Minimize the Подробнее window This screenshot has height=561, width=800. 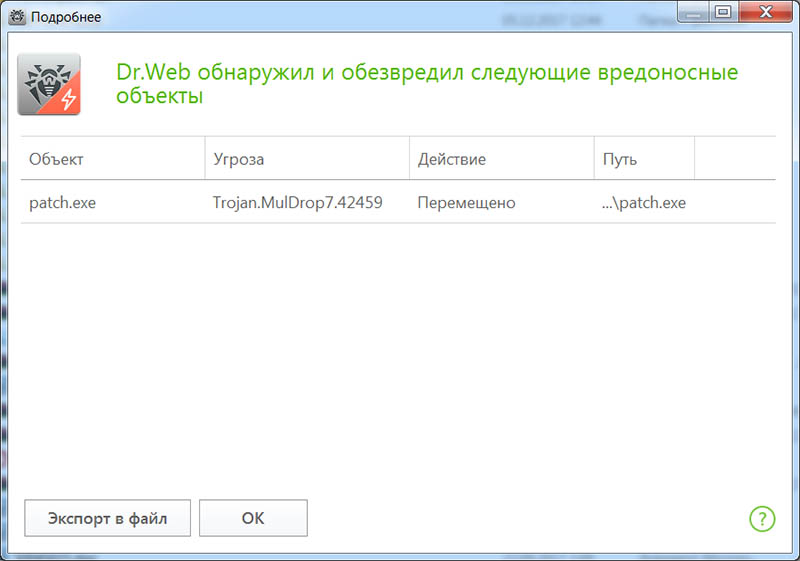(693, 12)
